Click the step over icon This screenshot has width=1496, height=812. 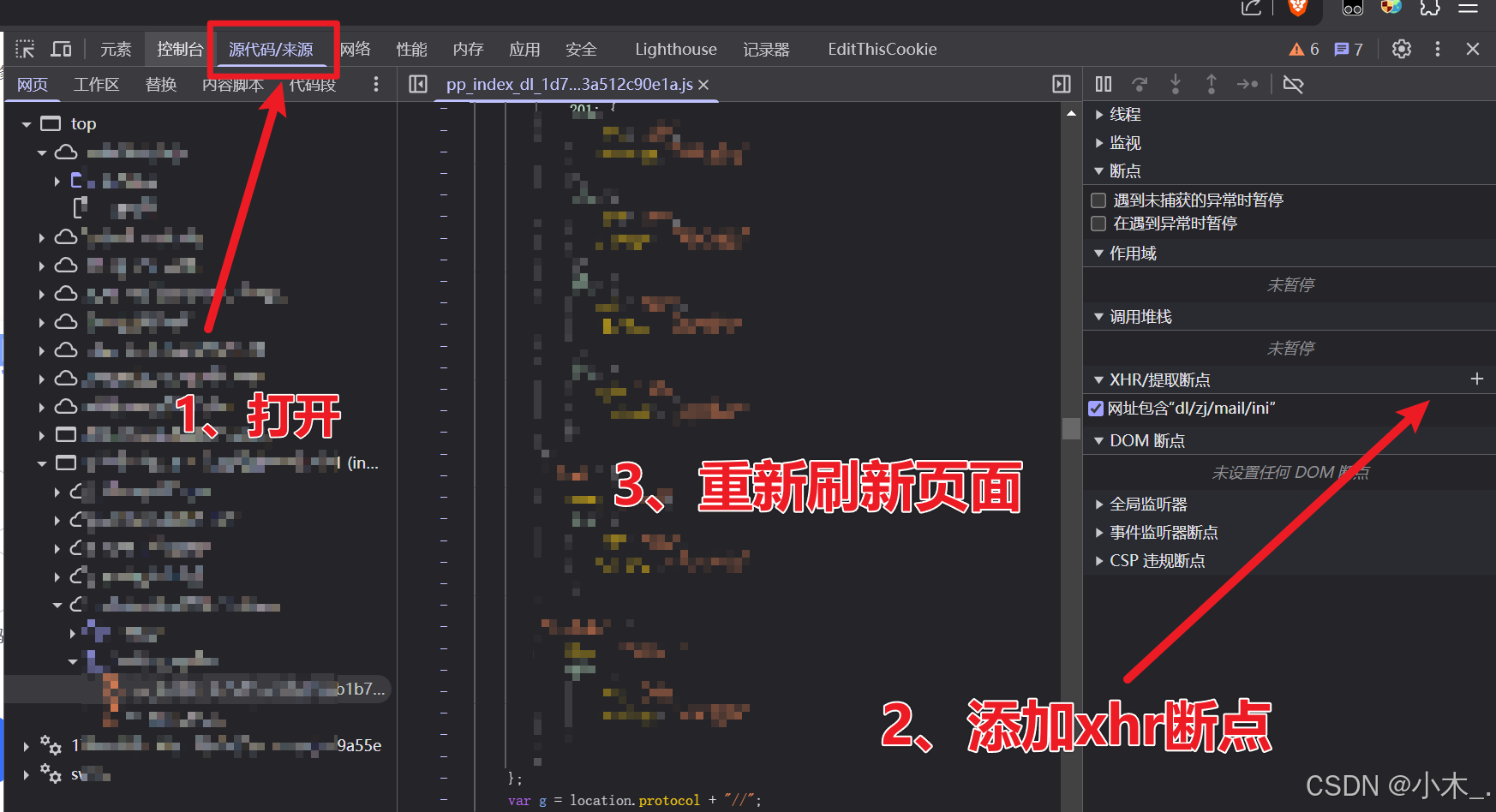pyautogui.click(x=1140, y=84)
